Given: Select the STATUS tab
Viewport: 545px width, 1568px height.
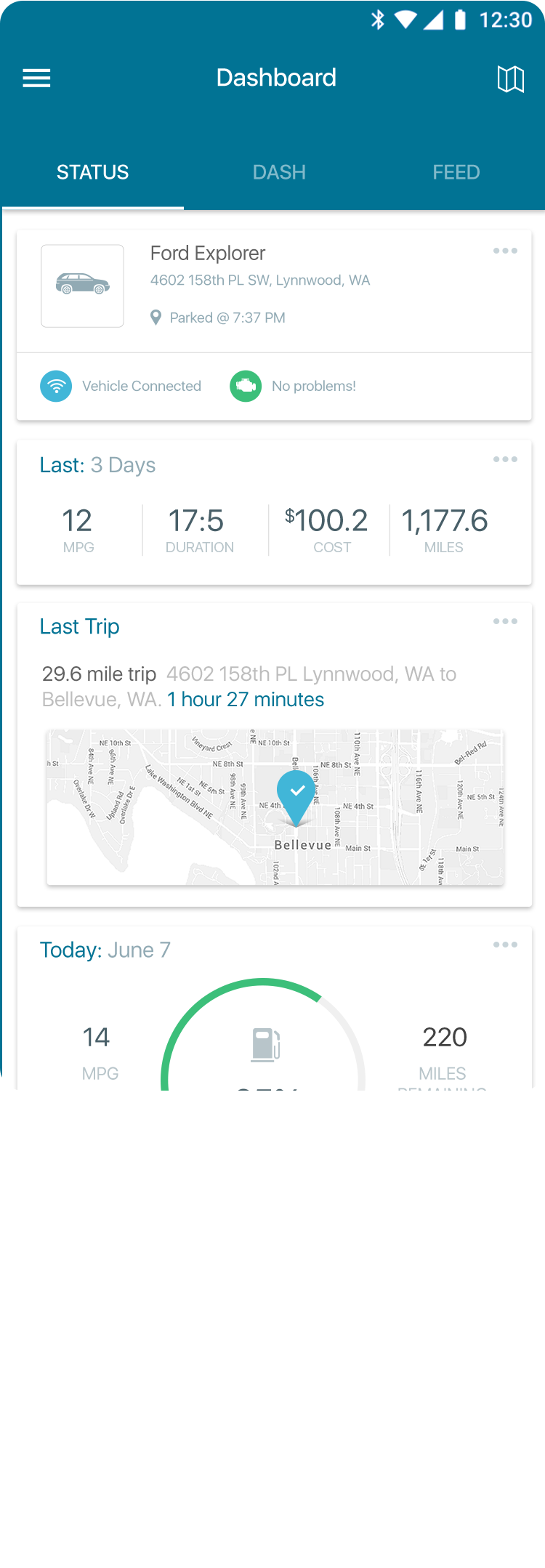Looking at the screenshot, I should tap(92, 172).
